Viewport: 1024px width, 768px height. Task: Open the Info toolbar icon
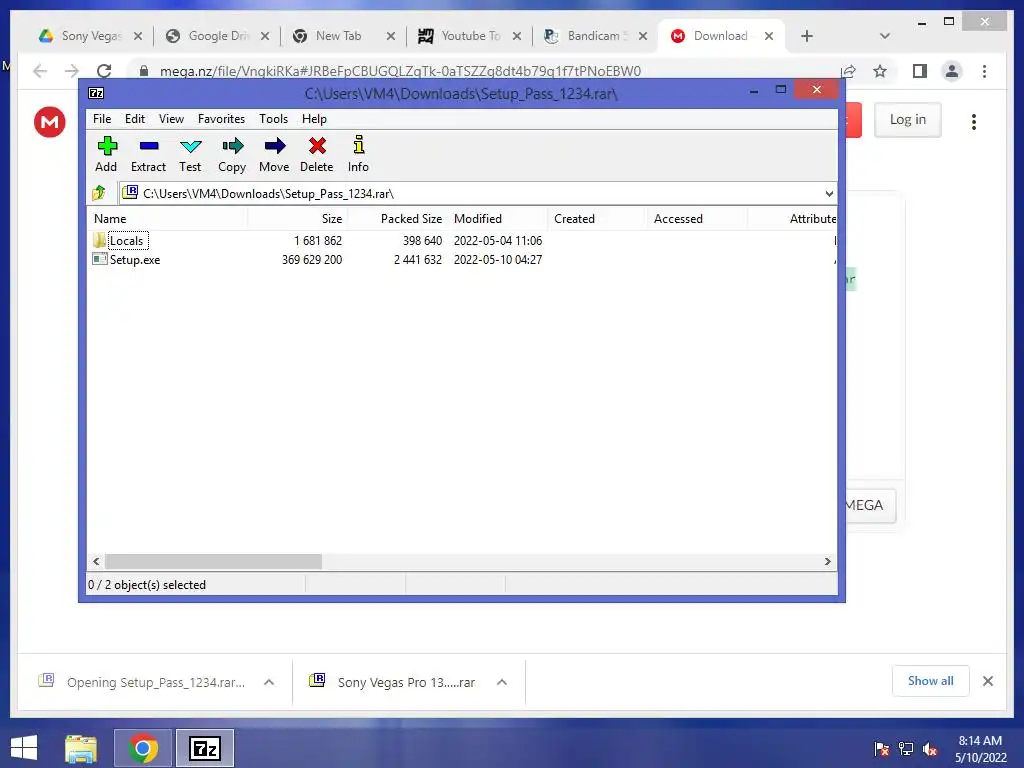point(359,154)
